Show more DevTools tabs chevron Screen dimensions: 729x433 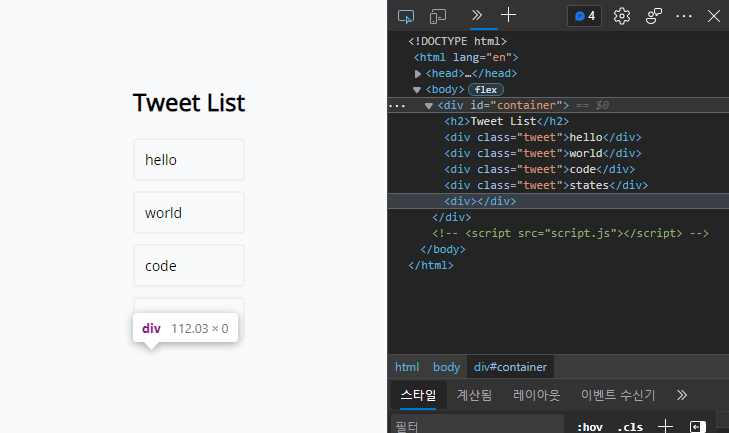(x=477, y=15)
